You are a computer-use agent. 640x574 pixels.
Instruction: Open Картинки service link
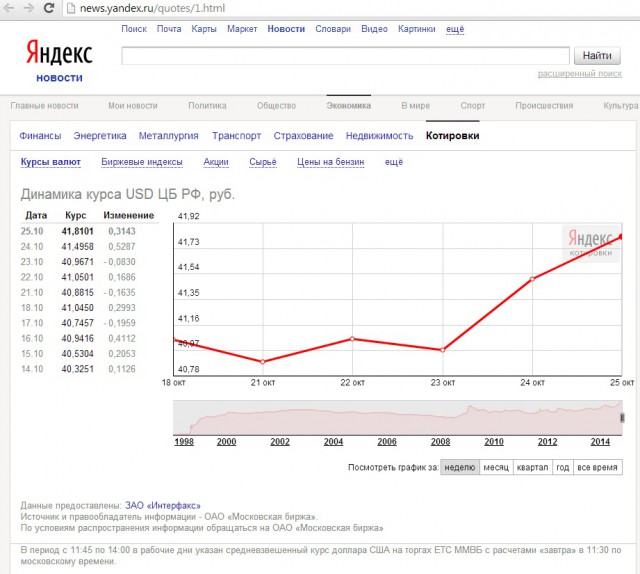(417, 29)
